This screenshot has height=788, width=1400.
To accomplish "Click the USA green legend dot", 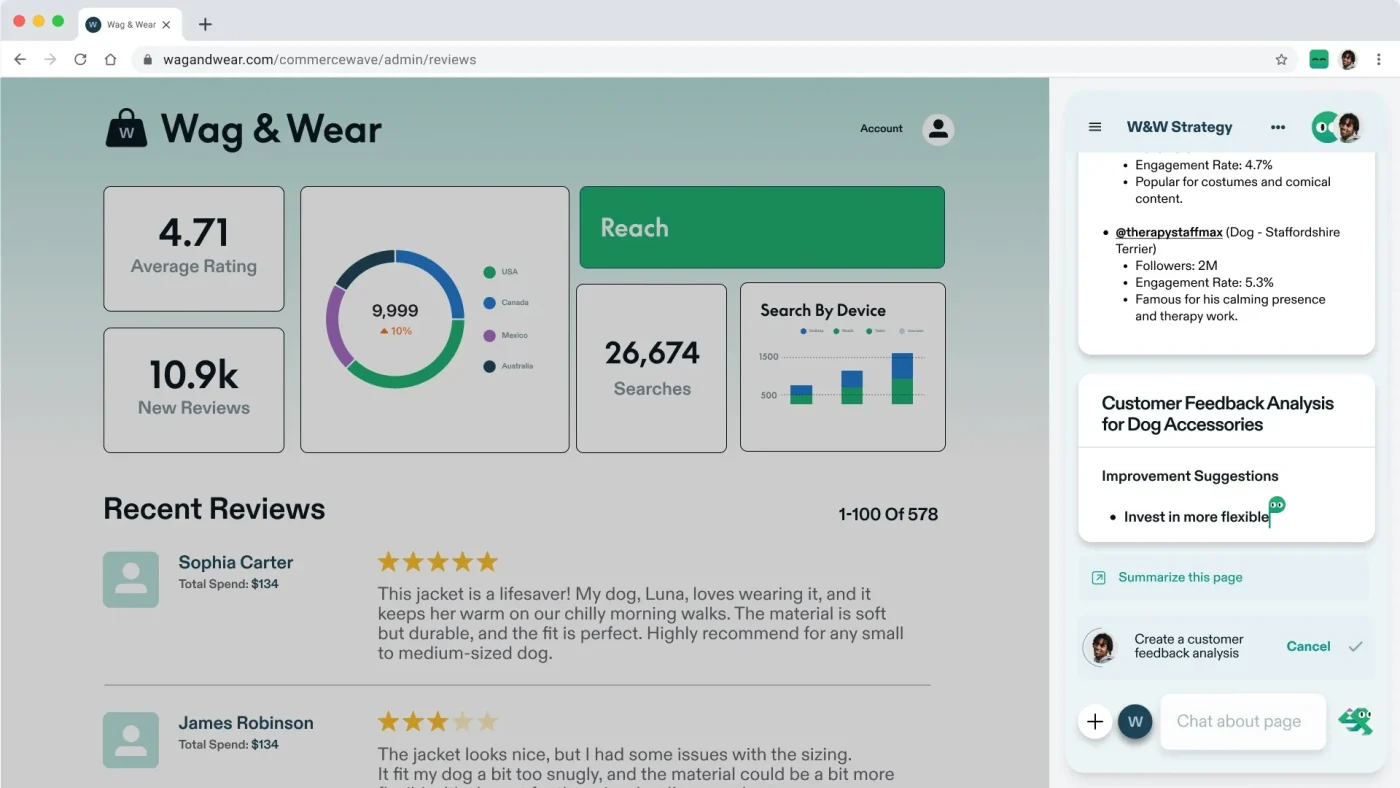I will coord(489,272).
